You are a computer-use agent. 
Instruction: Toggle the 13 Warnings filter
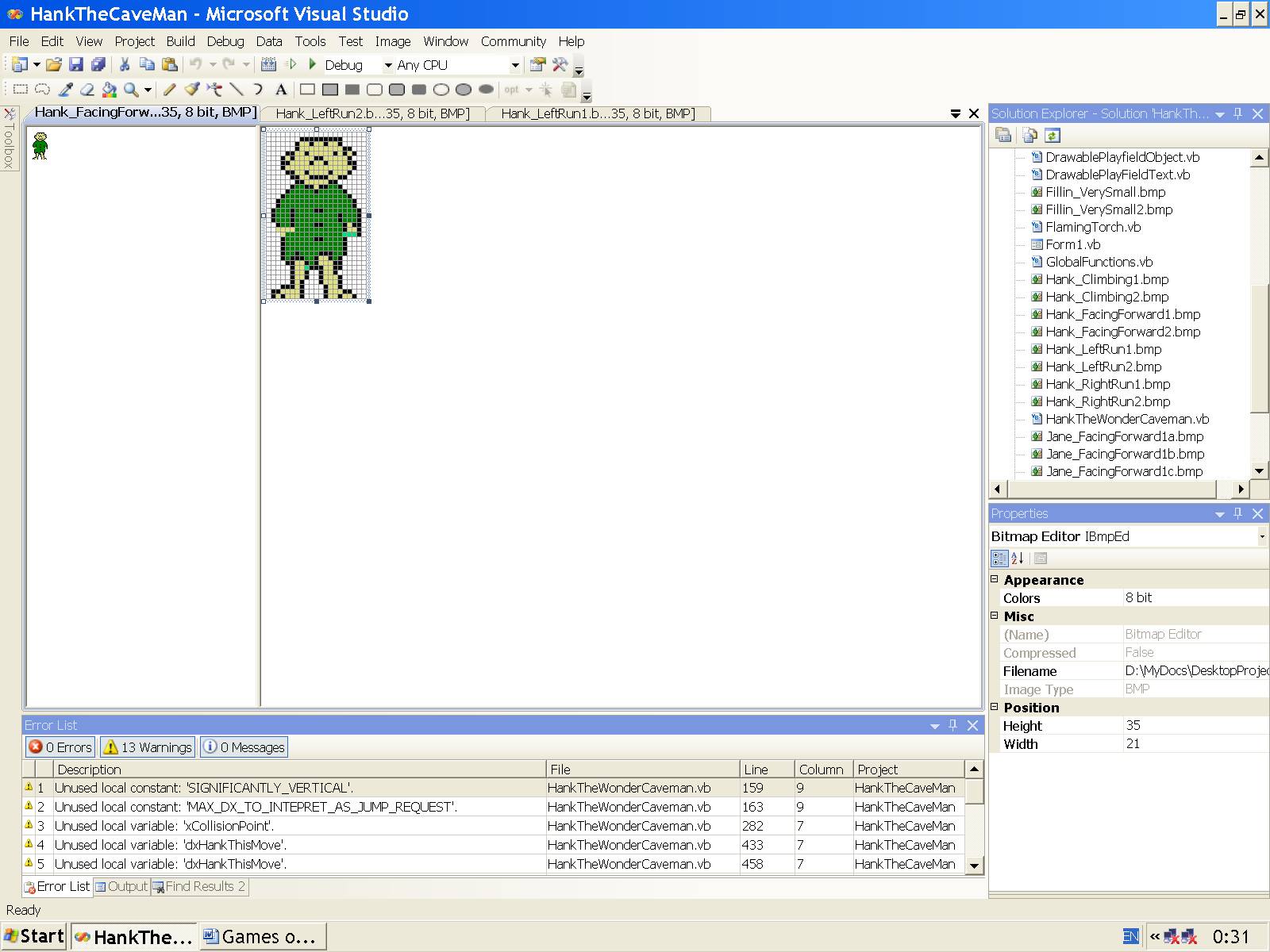coord(148,747)
